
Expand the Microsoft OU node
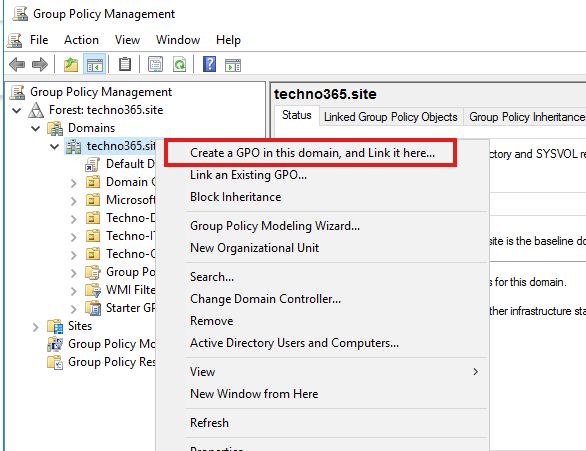(x=74, y=201)
